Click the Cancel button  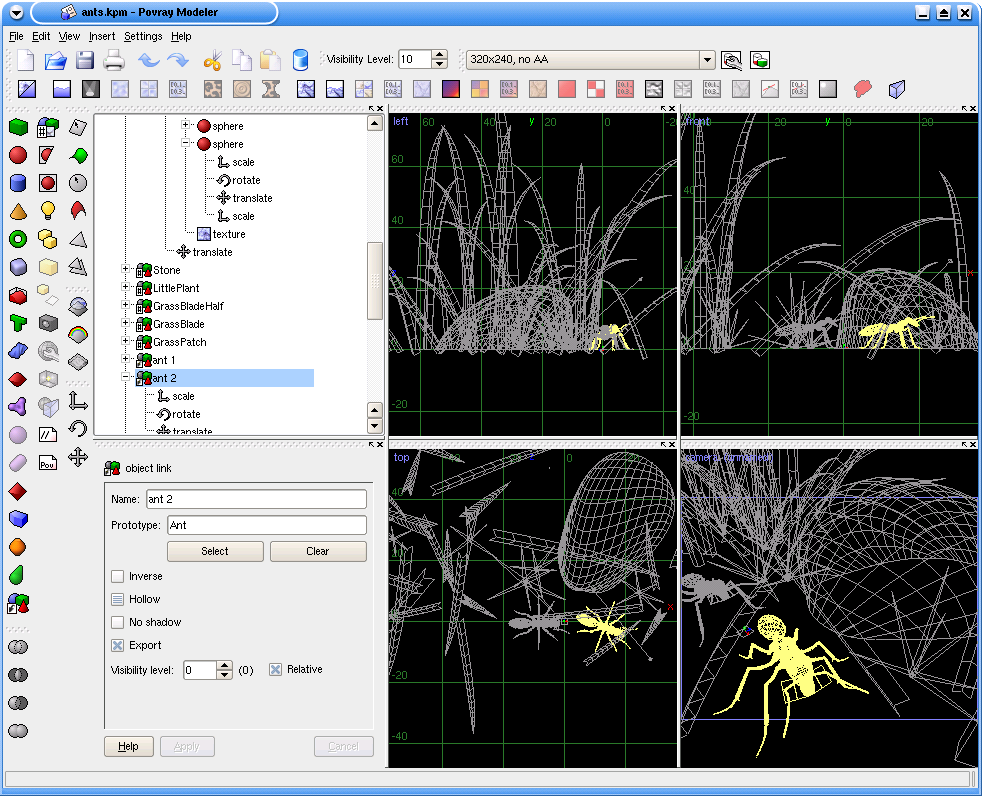343,747
